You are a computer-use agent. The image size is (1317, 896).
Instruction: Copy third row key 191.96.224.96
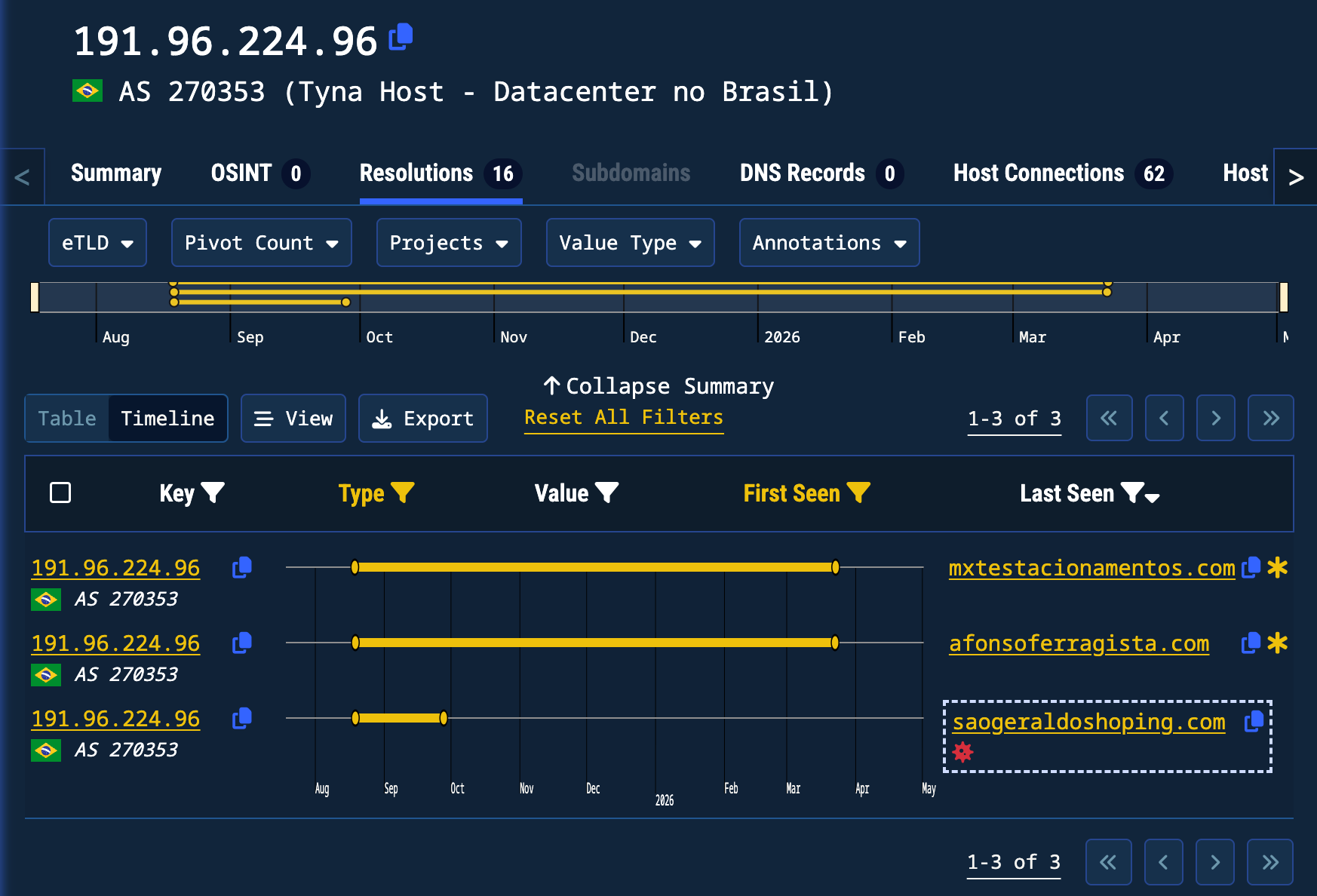pos(242,718)
